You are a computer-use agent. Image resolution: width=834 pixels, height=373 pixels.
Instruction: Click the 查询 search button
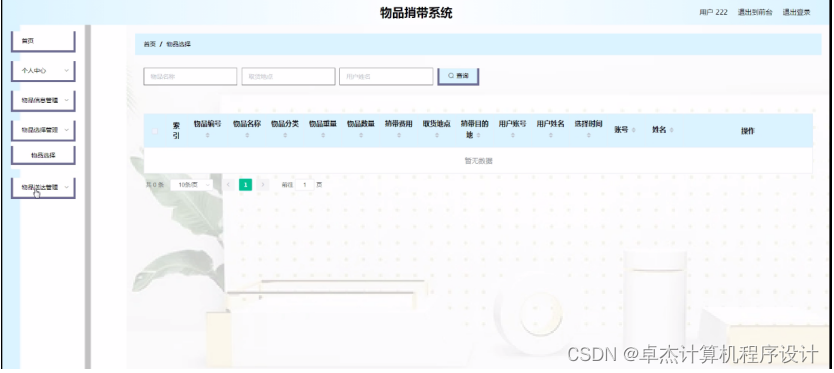pos(458,76)
